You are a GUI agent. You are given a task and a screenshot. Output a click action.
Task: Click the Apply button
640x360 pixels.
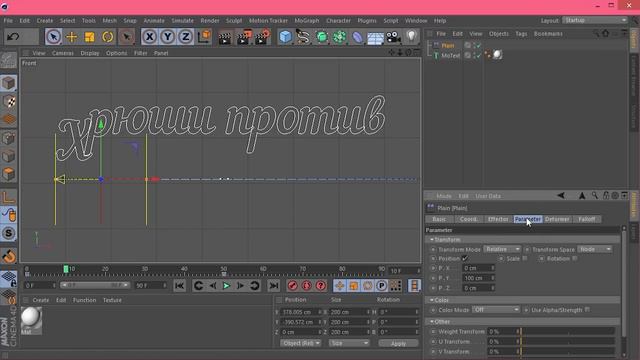click(398, 343)
